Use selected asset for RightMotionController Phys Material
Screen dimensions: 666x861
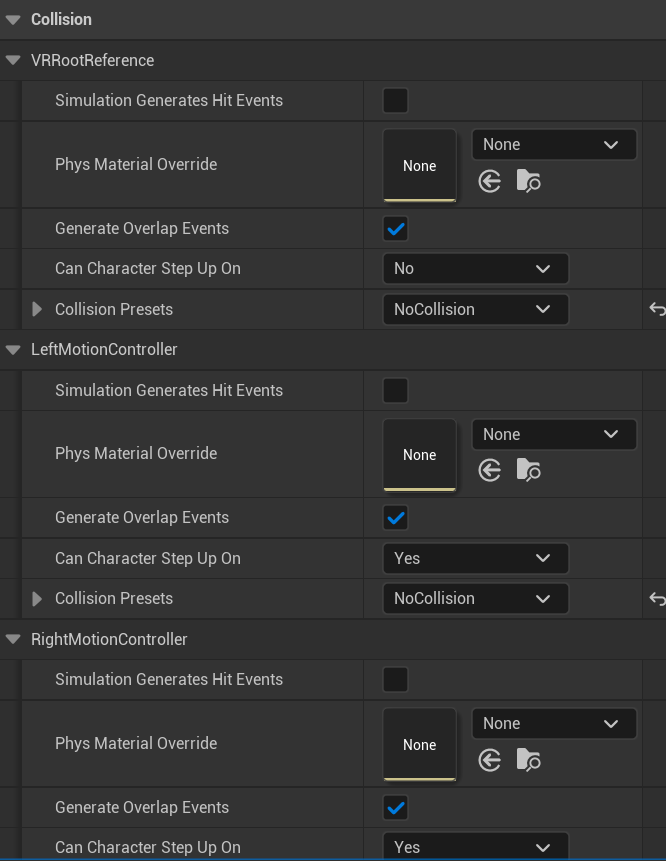(489, 760)
